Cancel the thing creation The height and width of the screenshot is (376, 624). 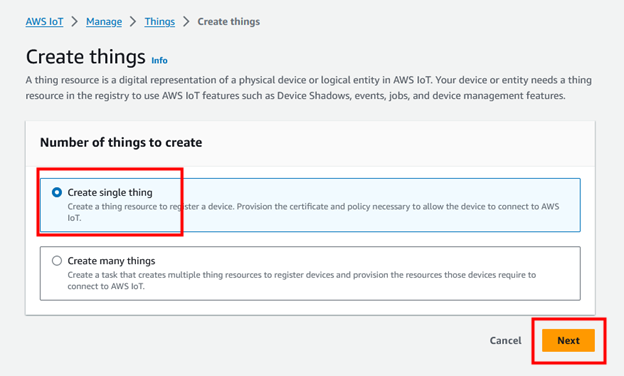pos(505,341)
